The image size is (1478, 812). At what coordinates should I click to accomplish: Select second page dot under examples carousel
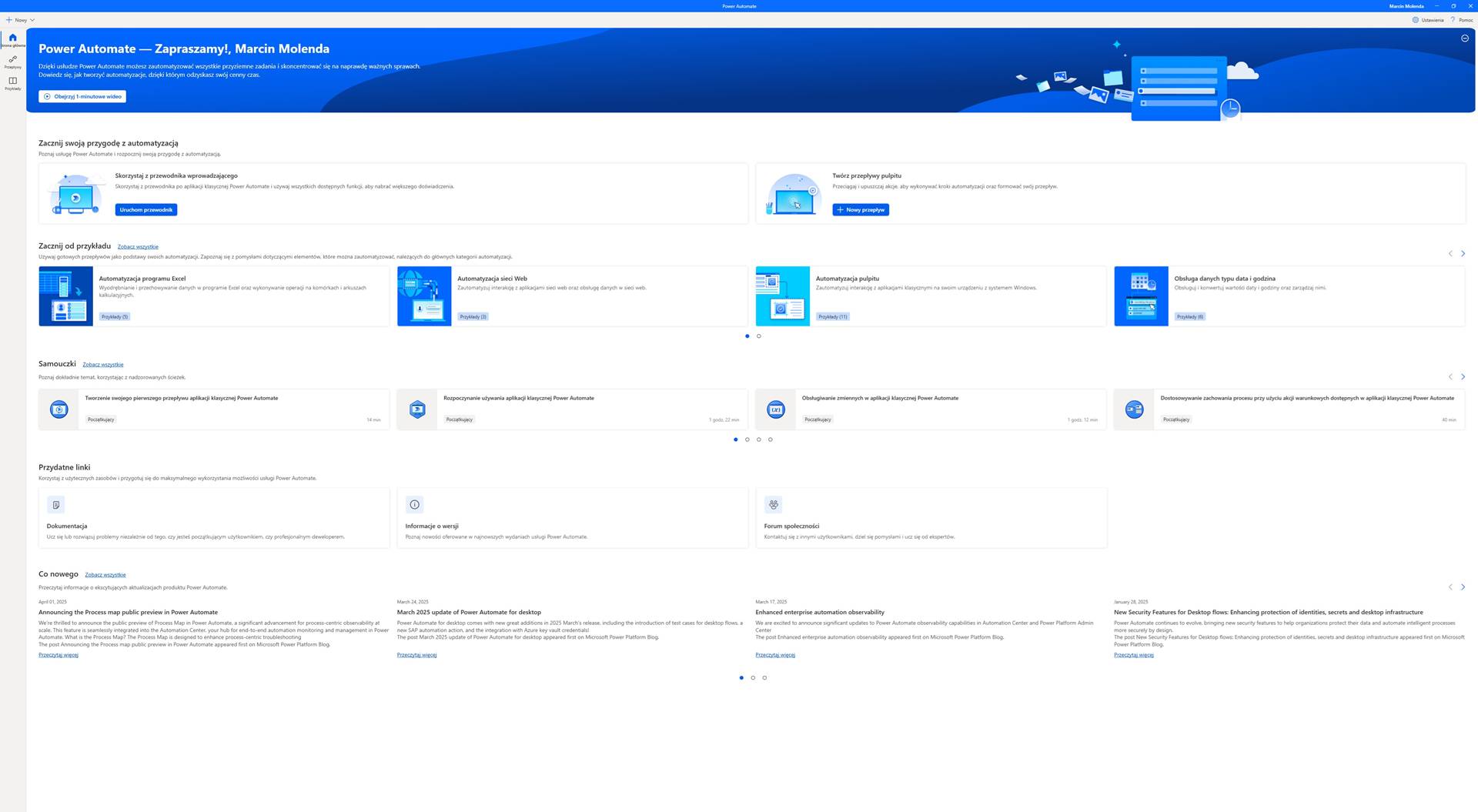[758, 336]
